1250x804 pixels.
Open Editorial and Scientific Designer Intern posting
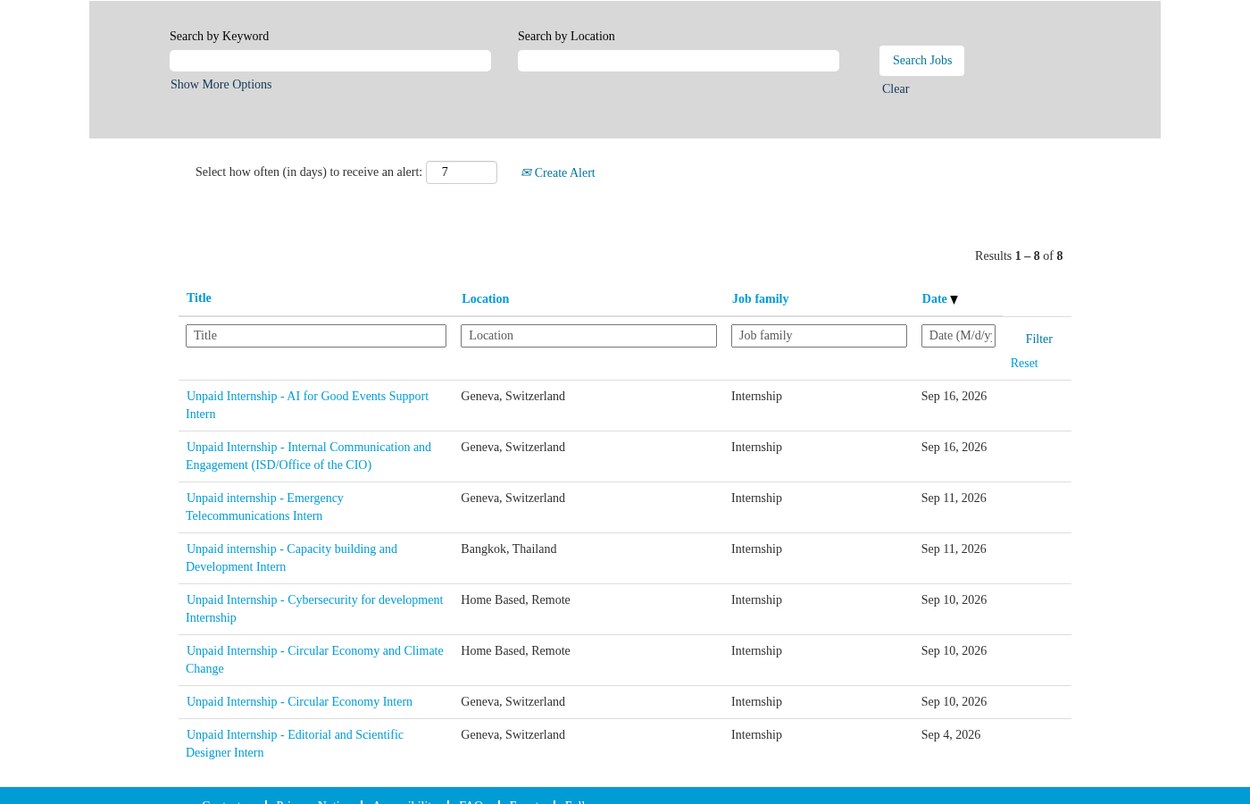(x=294, y=744)
